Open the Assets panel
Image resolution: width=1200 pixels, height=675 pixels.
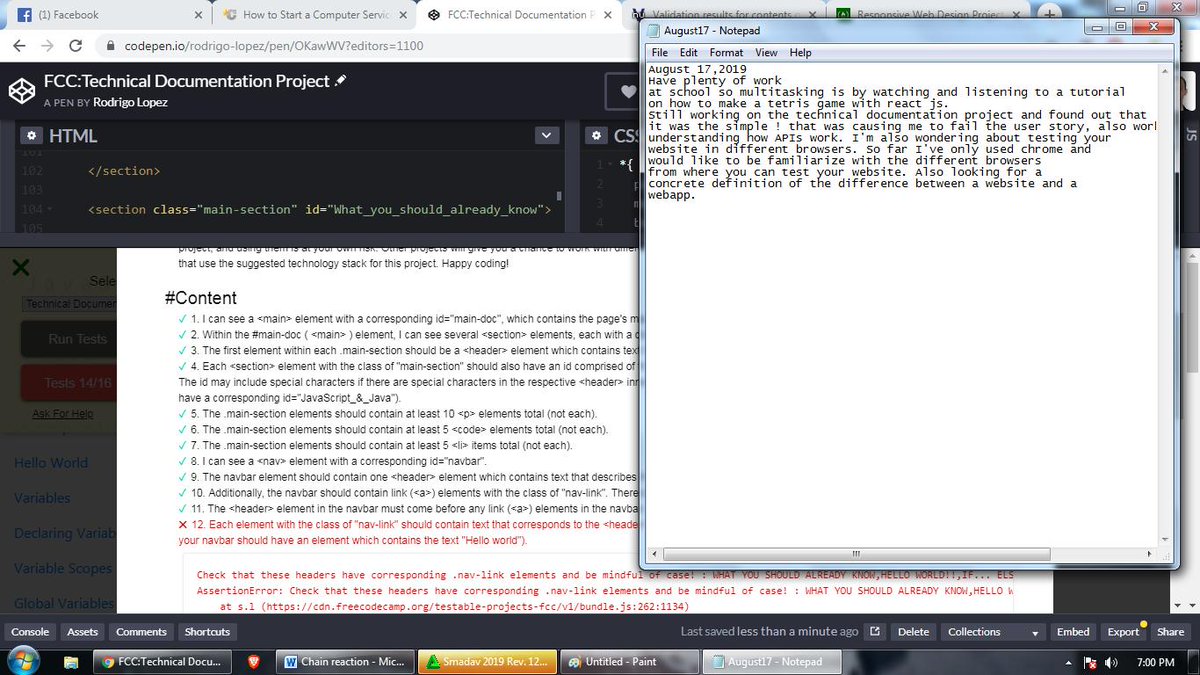[82, 632]
